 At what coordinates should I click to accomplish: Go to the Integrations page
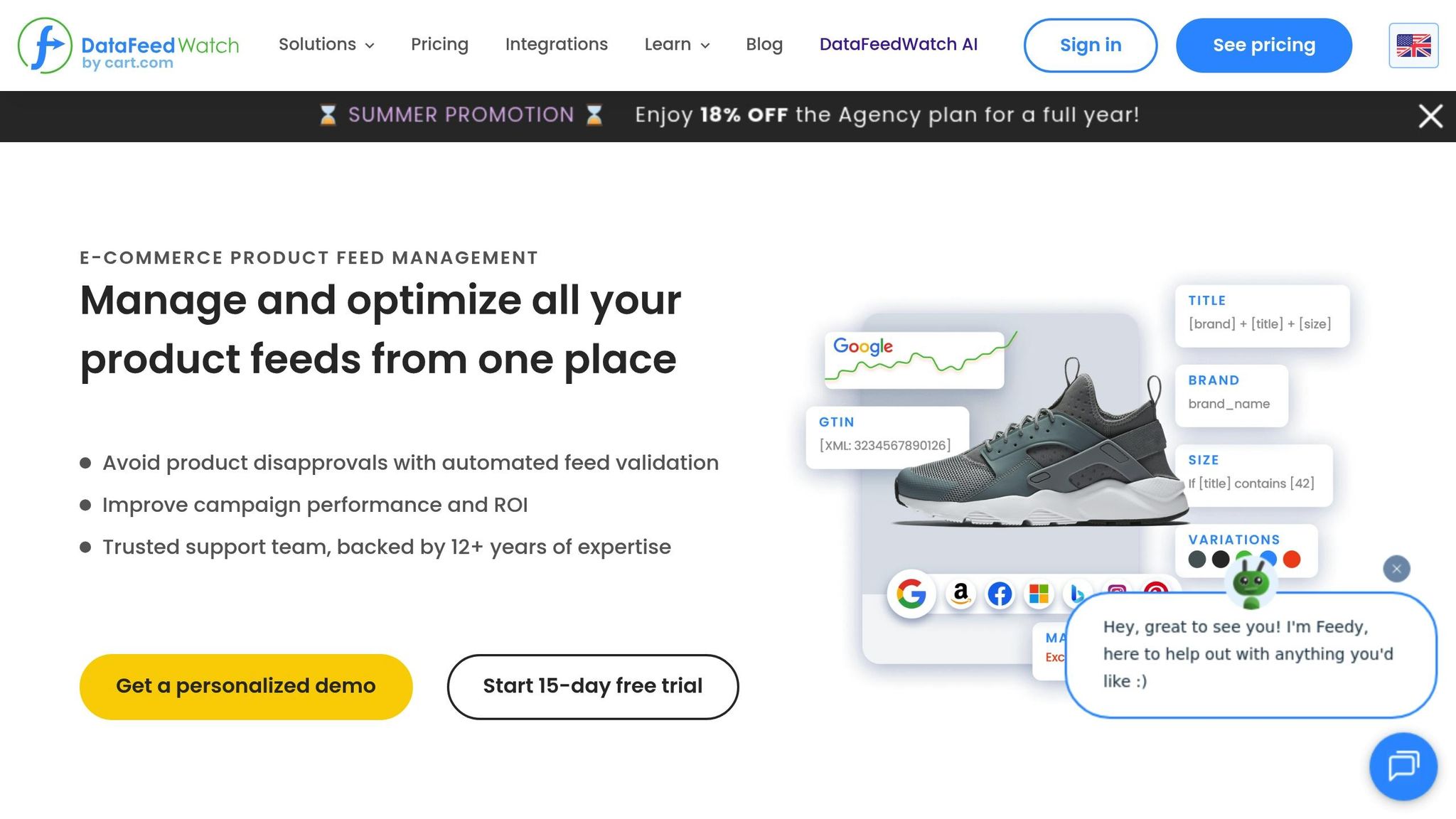[556, 45]
